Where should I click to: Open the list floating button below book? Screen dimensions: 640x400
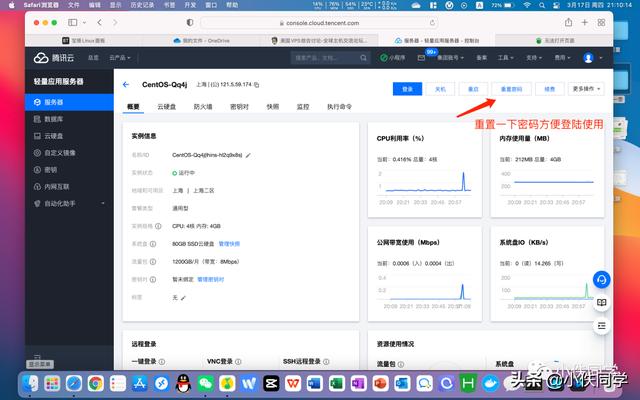coord(602,326)
